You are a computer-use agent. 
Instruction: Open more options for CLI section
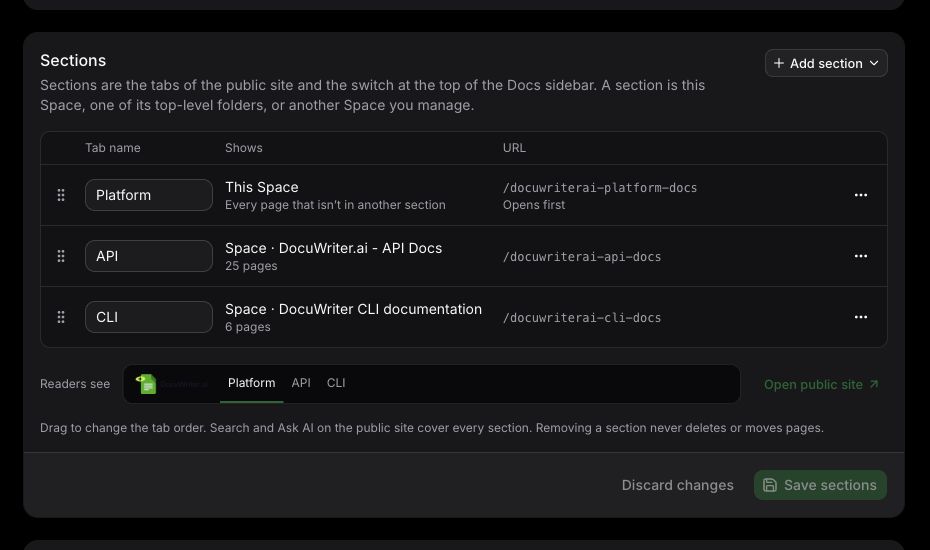point(861,317)
